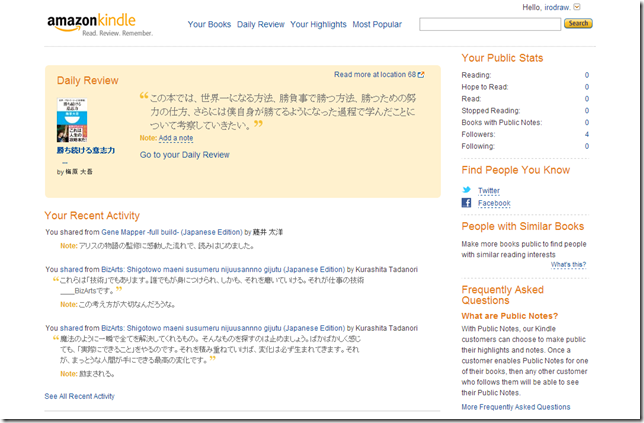
Task: Click the Your Public Stats heading
Action: 502,58
